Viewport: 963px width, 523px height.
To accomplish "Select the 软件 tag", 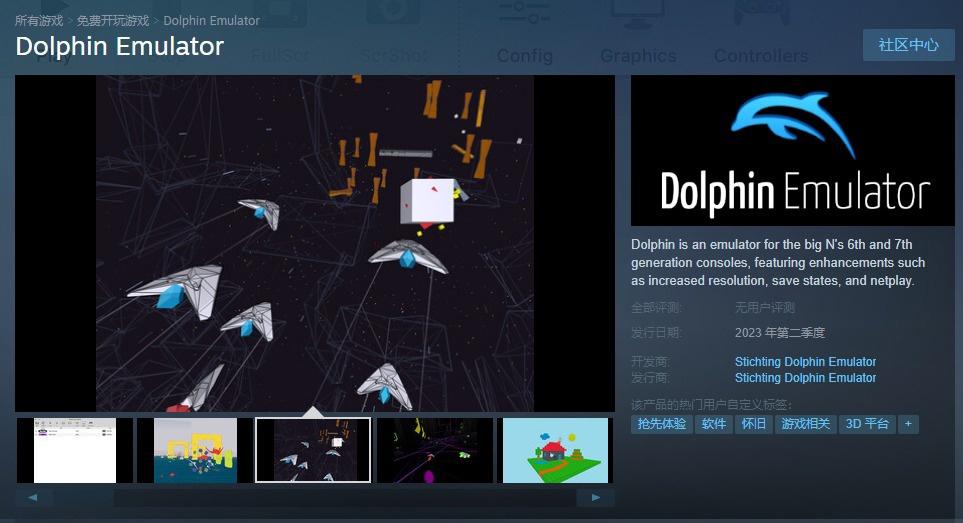I will pos(714,424).
